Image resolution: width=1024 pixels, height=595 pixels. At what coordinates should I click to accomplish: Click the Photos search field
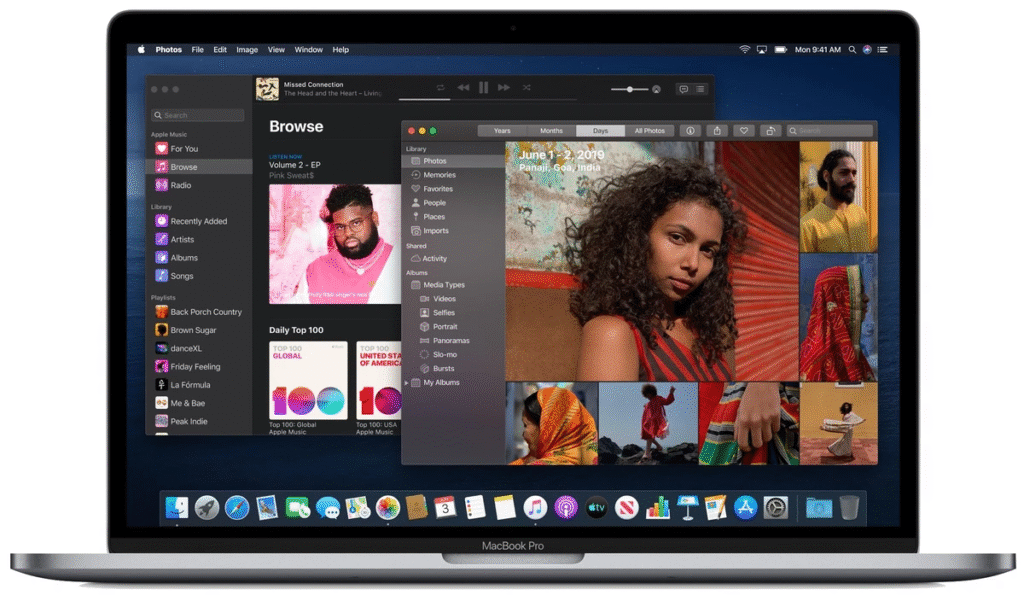(830, 131)
